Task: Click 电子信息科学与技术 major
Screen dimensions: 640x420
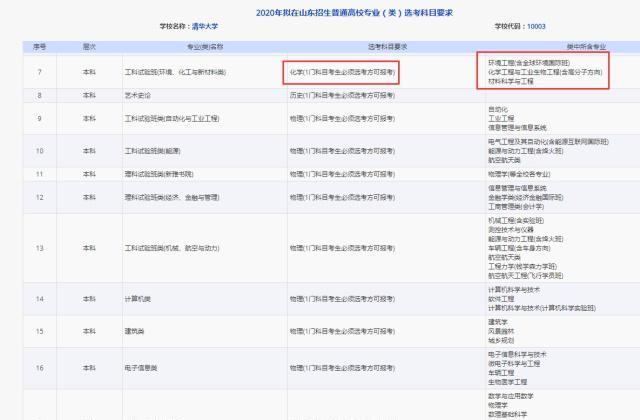Action: [x=517, y=354]
